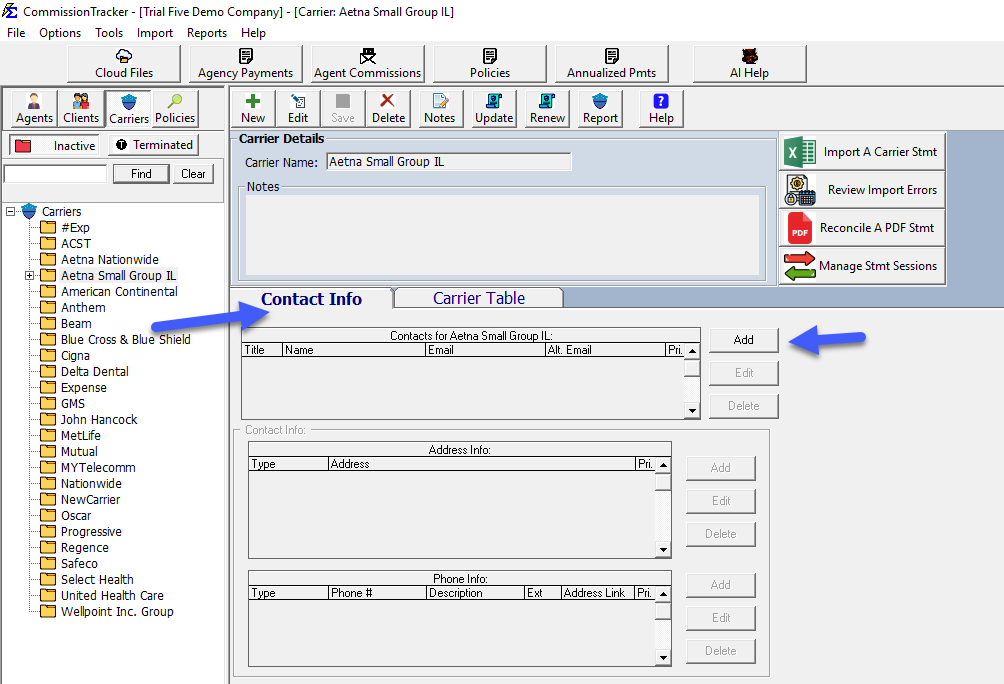Open Cloud Files from the top toolbar
Screen dimensions: 1004x684
tap(123, 62)
